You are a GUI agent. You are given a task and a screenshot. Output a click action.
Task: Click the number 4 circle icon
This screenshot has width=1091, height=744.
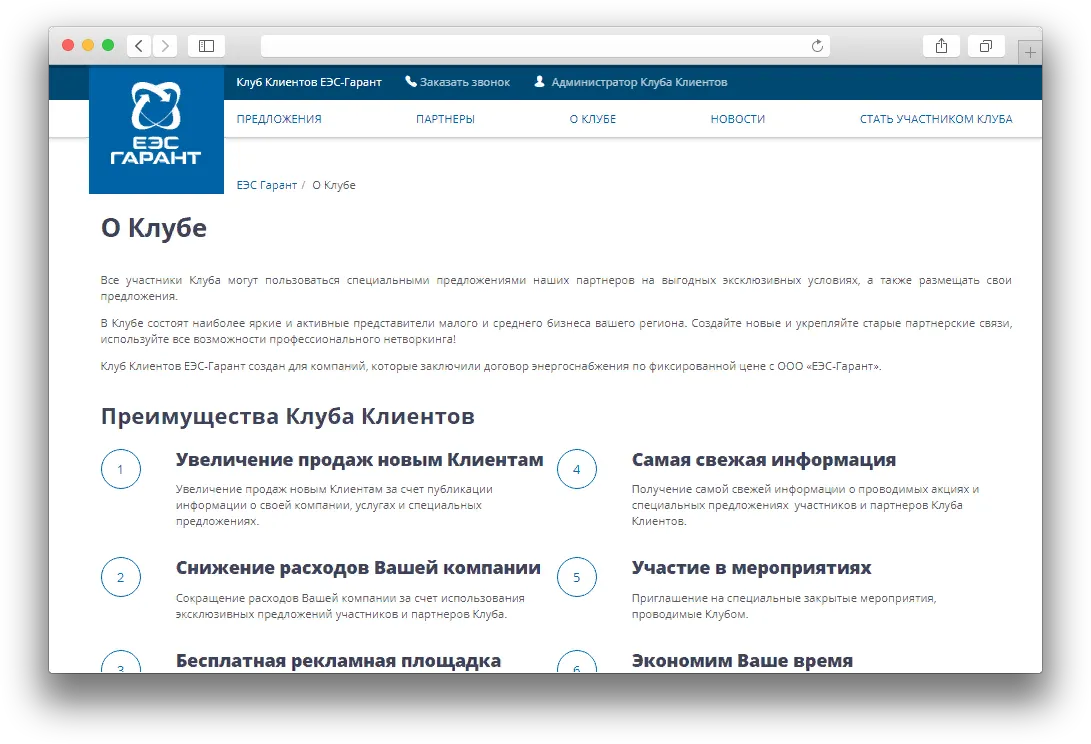(x=577, y=469)
